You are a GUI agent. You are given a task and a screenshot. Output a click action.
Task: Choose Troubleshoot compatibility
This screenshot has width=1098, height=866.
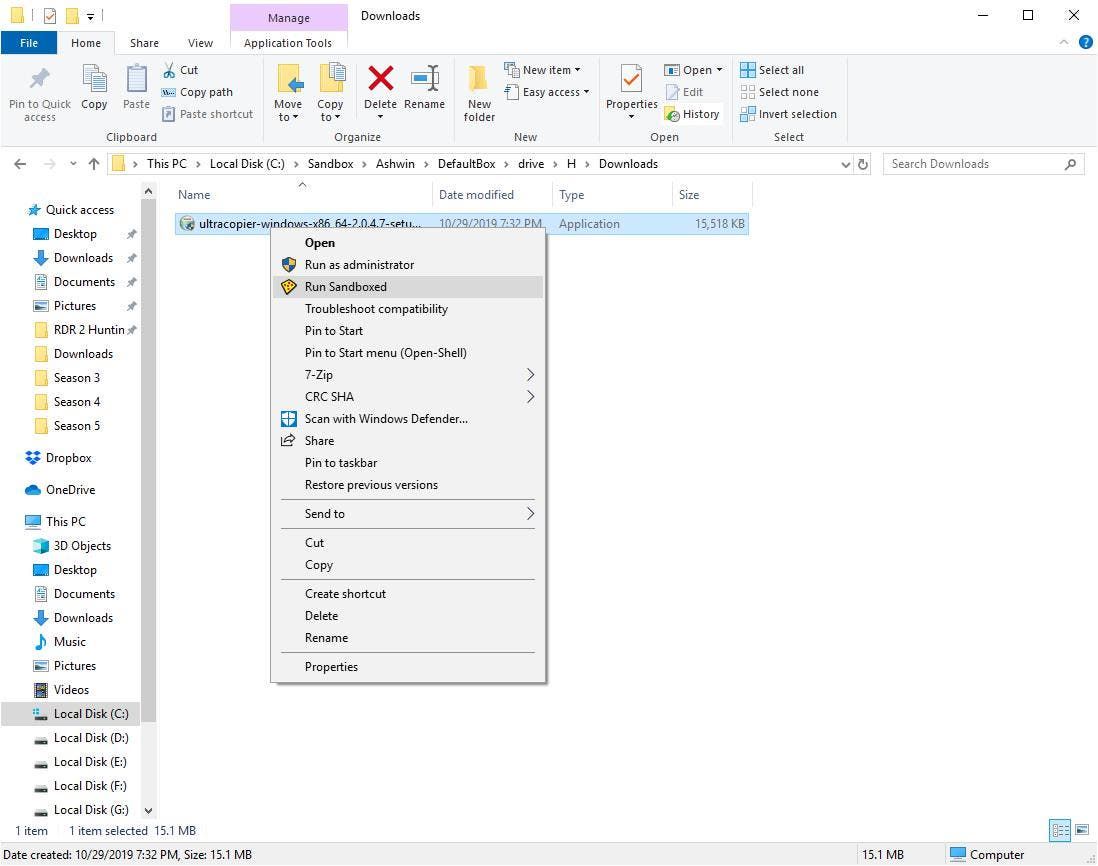tap(408, 309)
